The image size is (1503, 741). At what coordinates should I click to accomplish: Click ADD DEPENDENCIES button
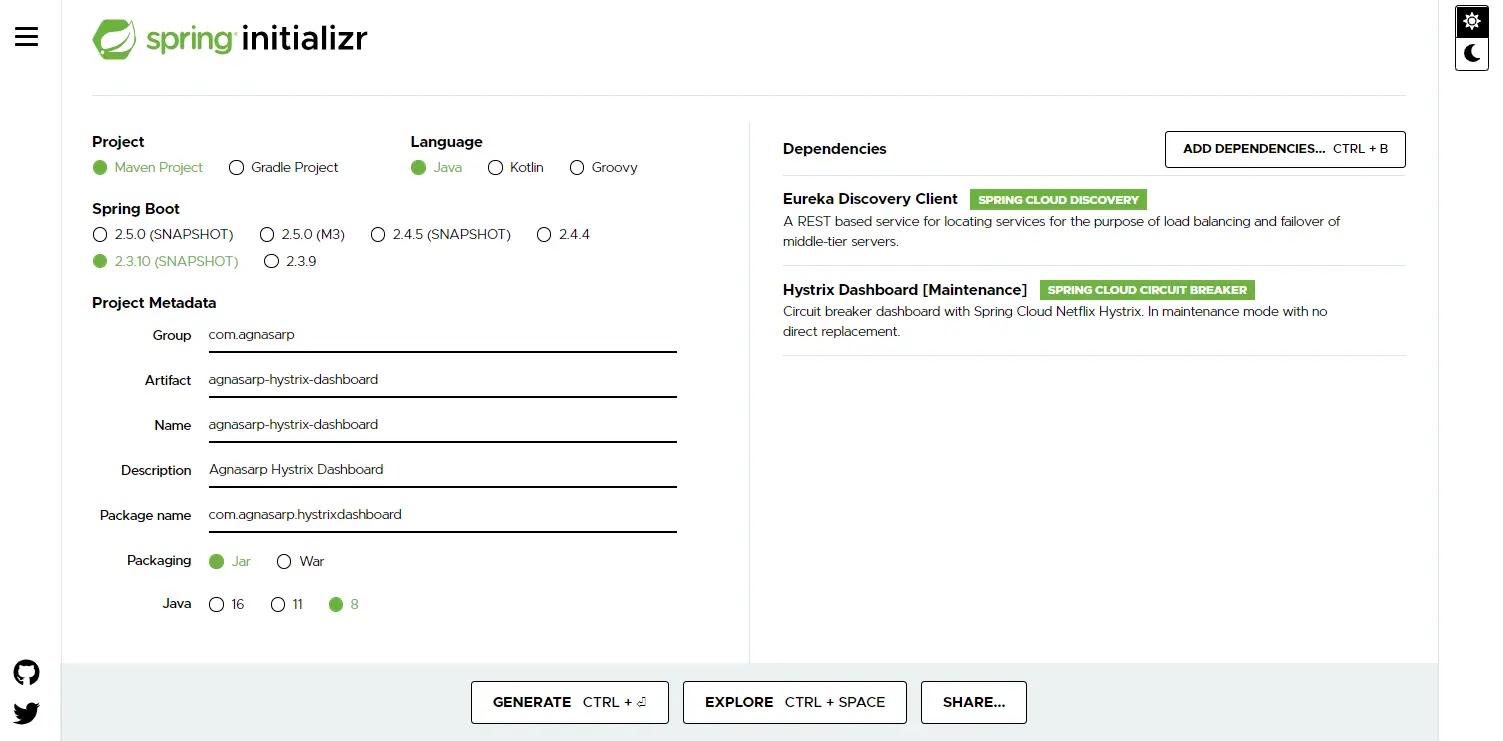(1285, 149)
